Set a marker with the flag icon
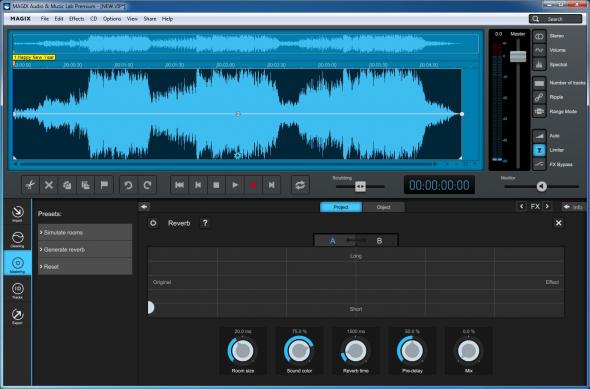This screenshot has width=590, height=389. tap(104, 185)
